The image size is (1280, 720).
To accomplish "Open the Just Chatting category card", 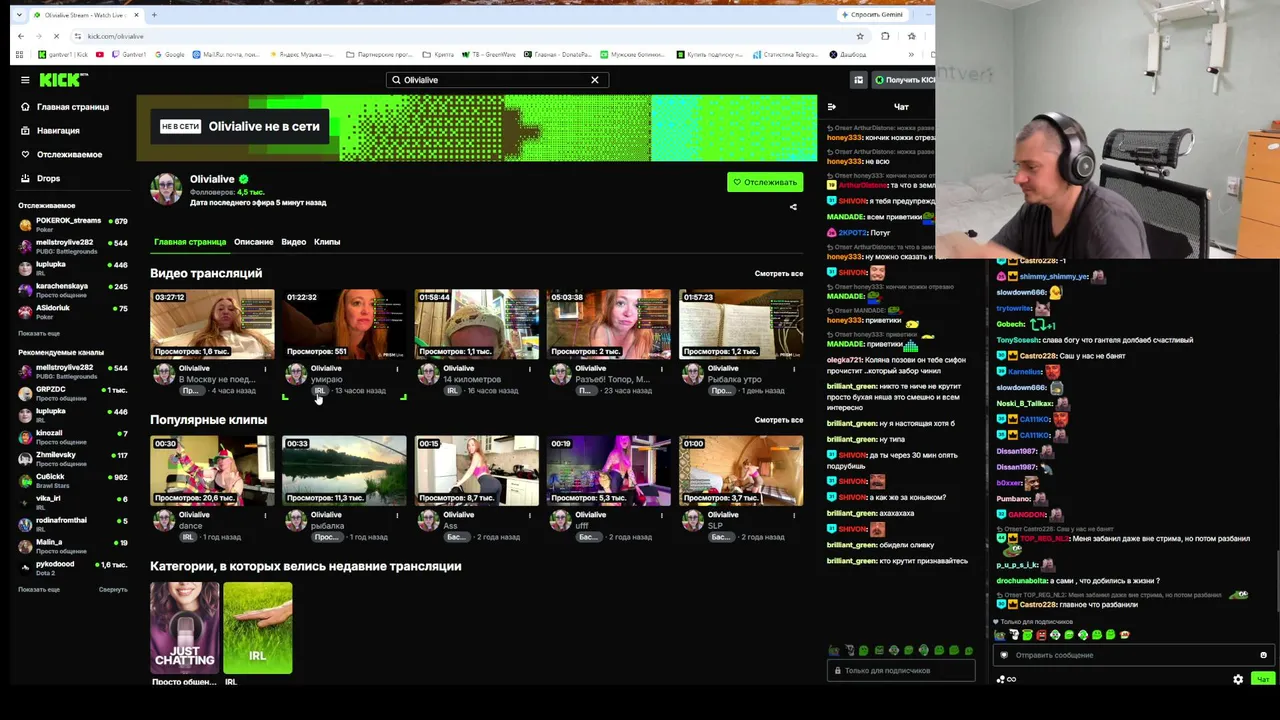I will pyautogui.click(x=185, y=627).
